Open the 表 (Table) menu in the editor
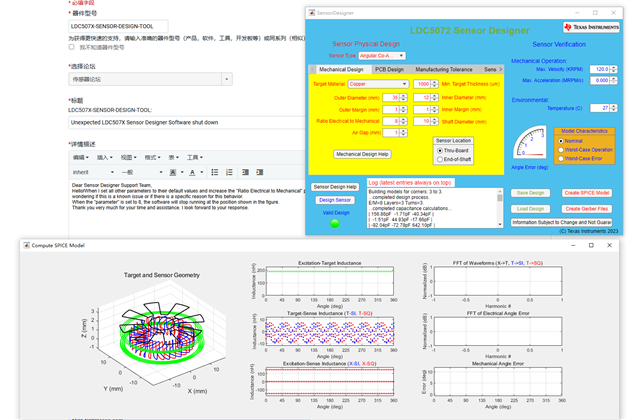This screenshot has width=640, height=420. (174, 157)
